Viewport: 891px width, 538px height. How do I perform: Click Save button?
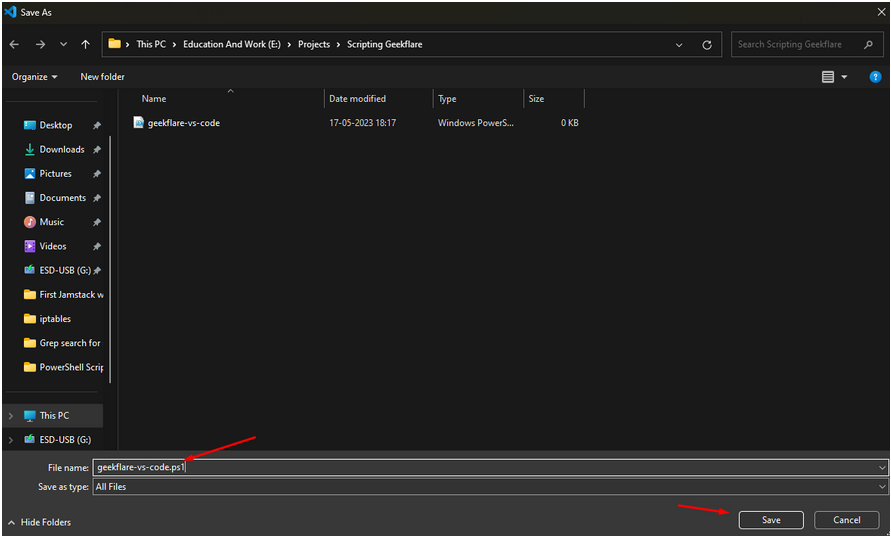pos(771,520)
